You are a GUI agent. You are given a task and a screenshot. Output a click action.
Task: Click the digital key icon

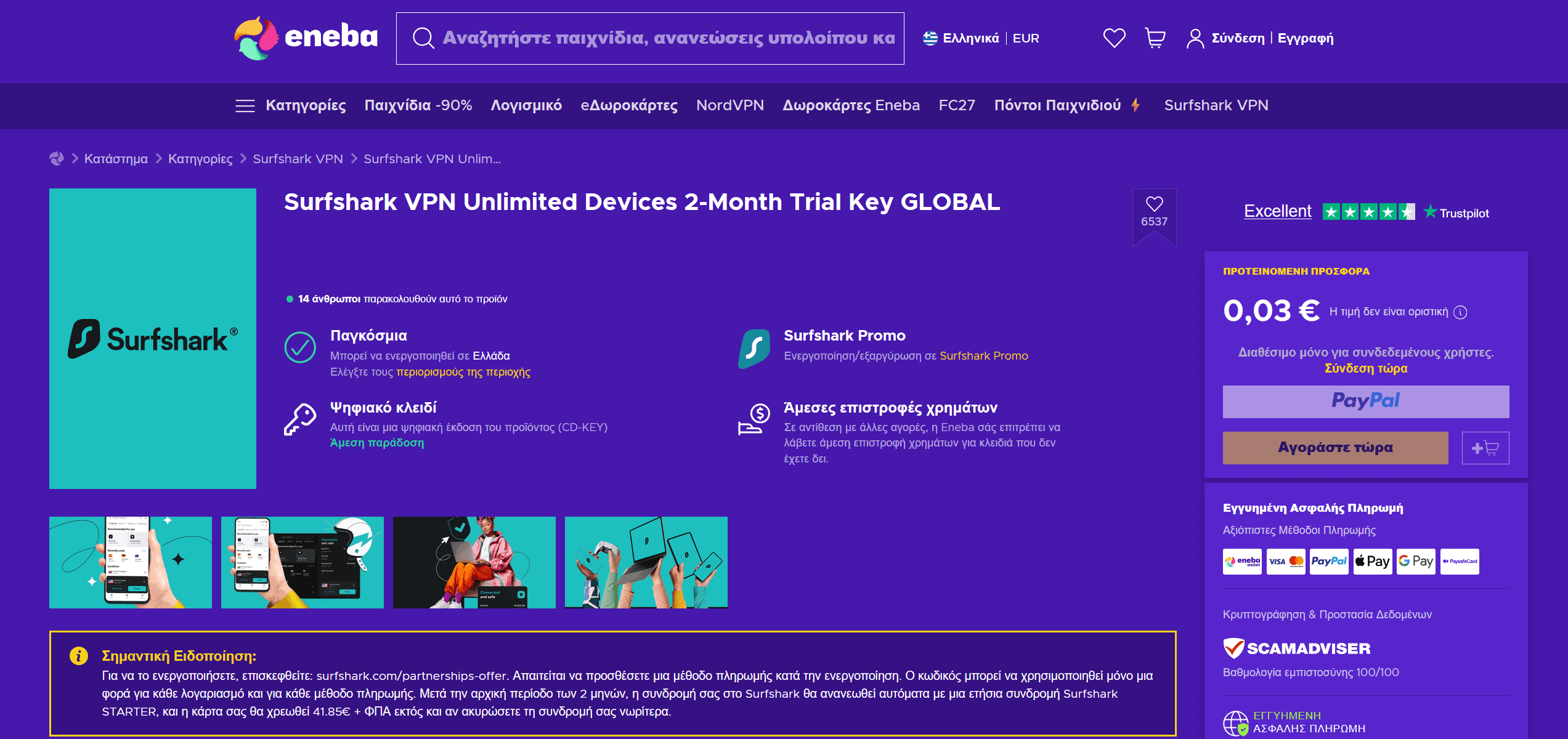300,419
